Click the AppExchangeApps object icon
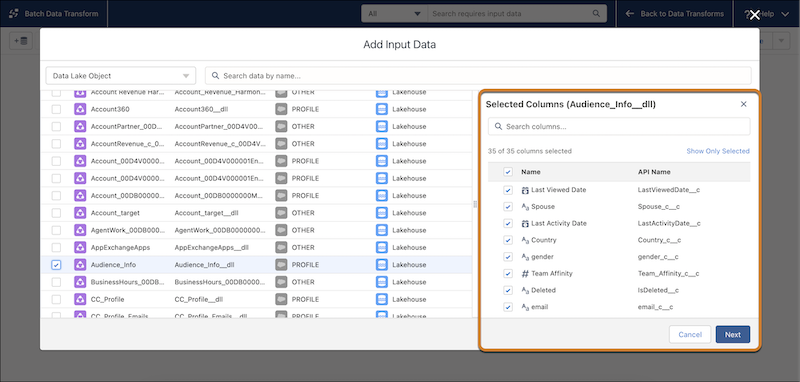800x382 pixels. [x=80, y=247]
